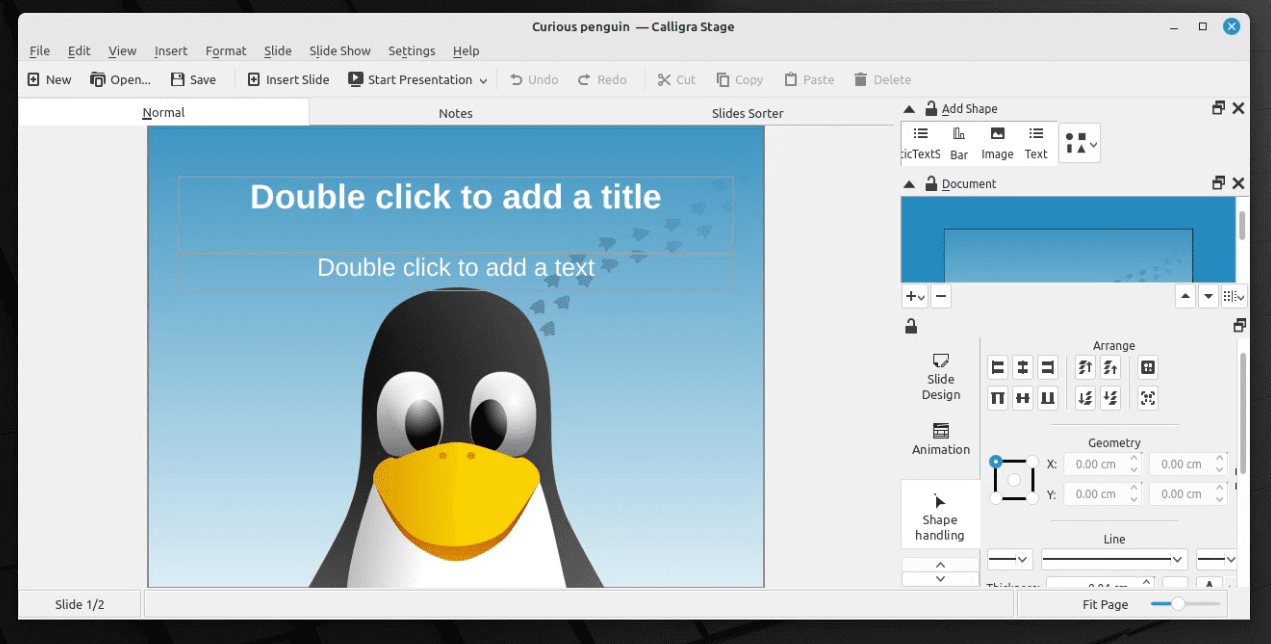The width and height of the screenshot is (1271, 644).
Task: Open a file with the Open toolbar button
Action: [x=120, y=80]
